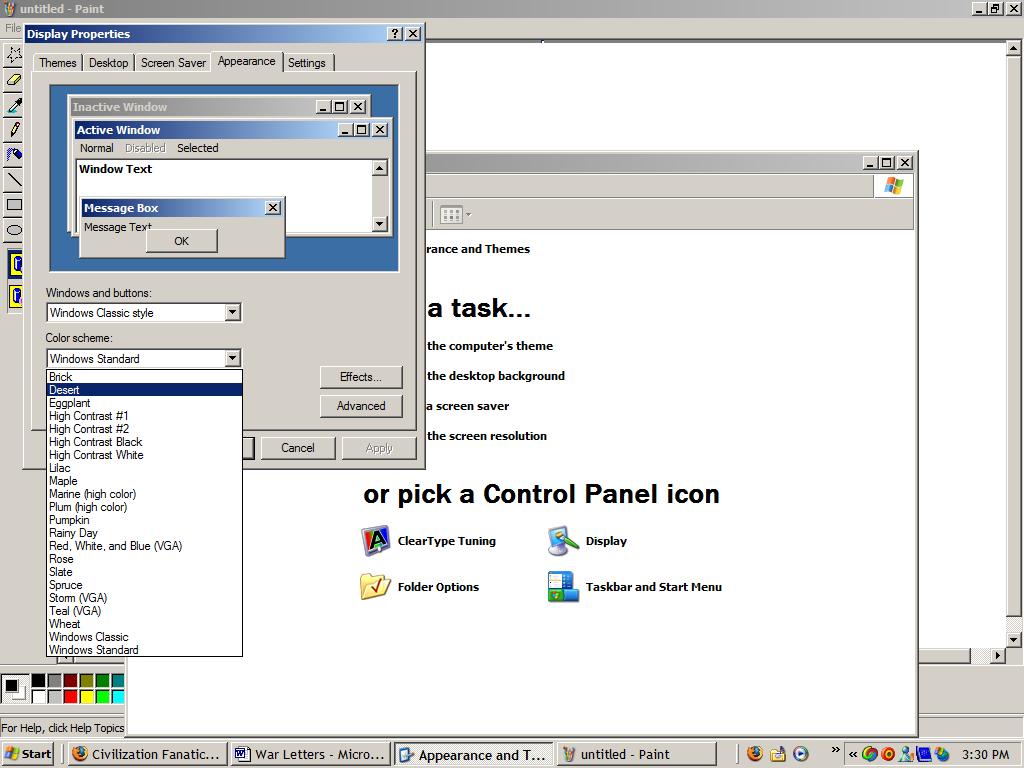This screenshot has height=768, width=1024.
Task: Select Lilac in the scheme list
Action: pos(144,468)
